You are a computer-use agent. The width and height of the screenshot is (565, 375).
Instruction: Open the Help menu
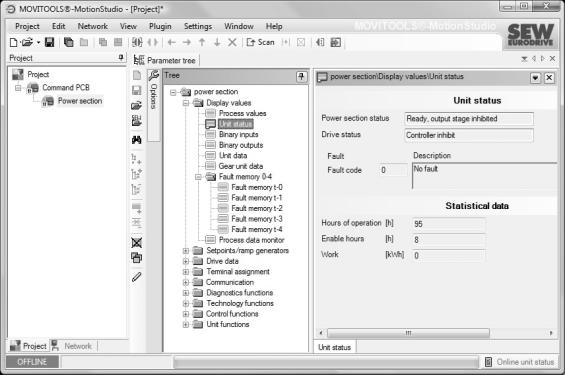[x=274, y=26]
